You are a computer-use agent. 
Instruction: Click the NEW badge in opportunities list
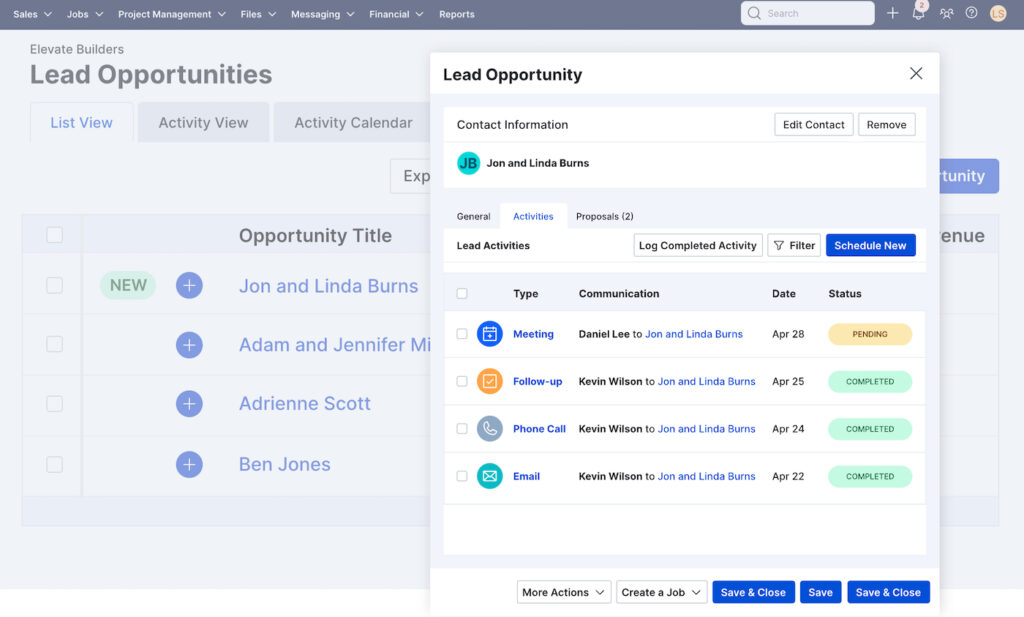(x=128, y=285)
